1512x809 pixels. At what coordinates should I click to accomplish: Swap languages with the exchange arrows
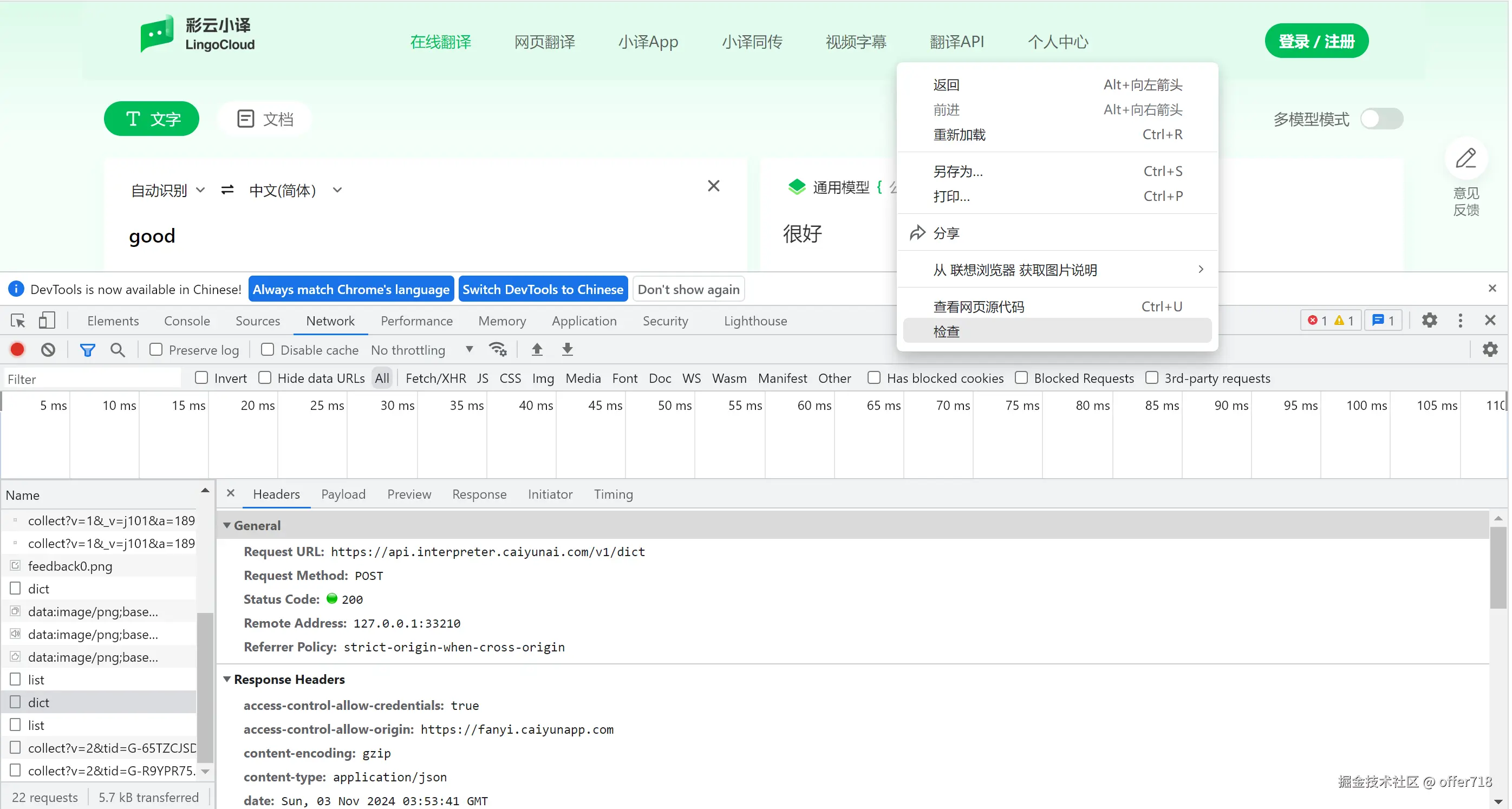[227, 190]
